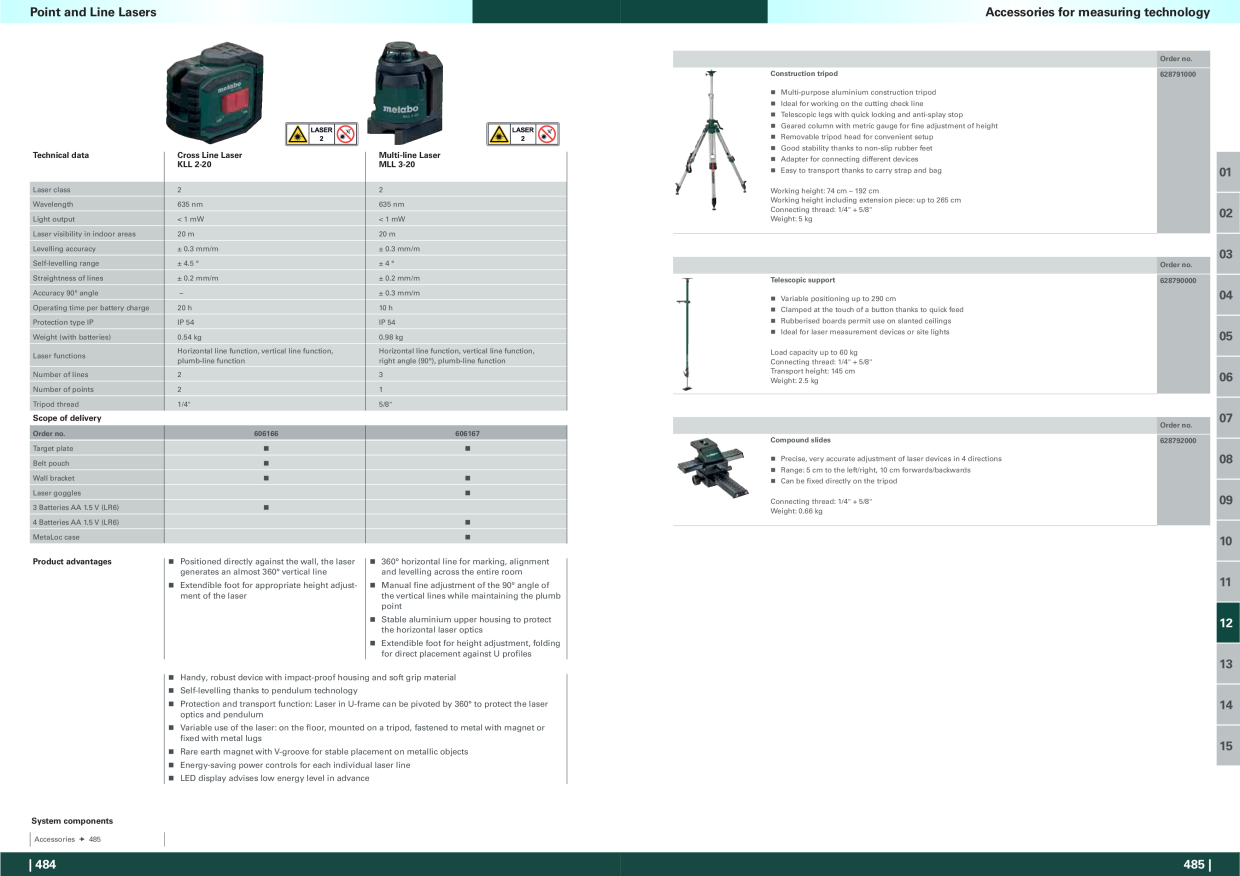Go to chapter tab 09
Image resolution: width=1240 pixels, height=876 pixels.
pos(1226,500)
